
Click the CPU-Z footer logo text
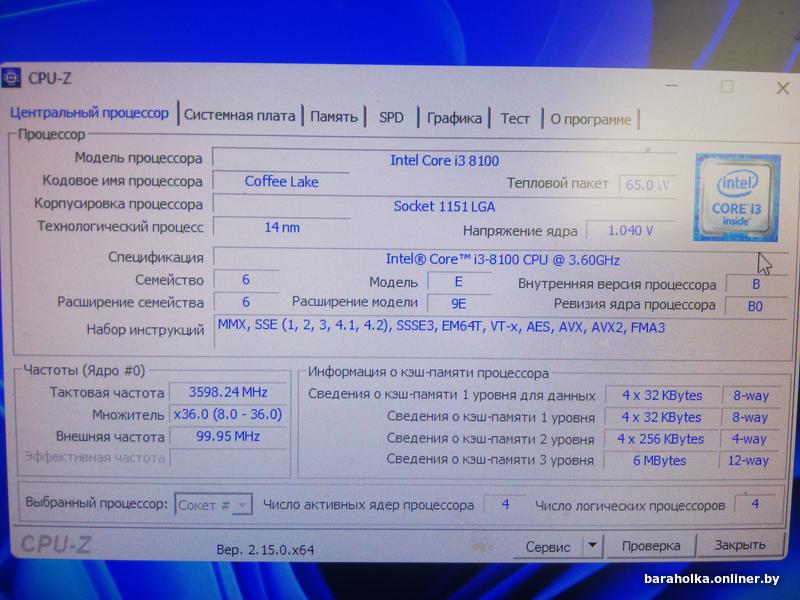[x=55, y=545]
